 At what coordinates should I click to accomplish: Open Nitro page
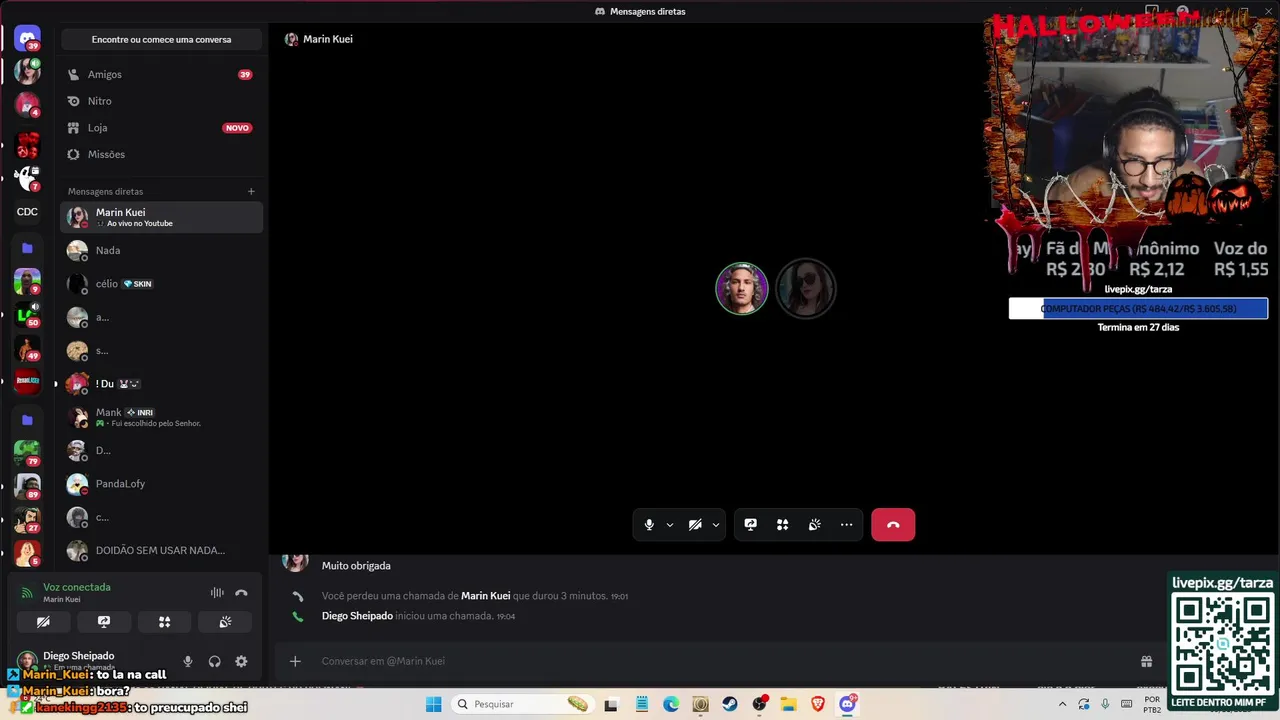(161, 101)
